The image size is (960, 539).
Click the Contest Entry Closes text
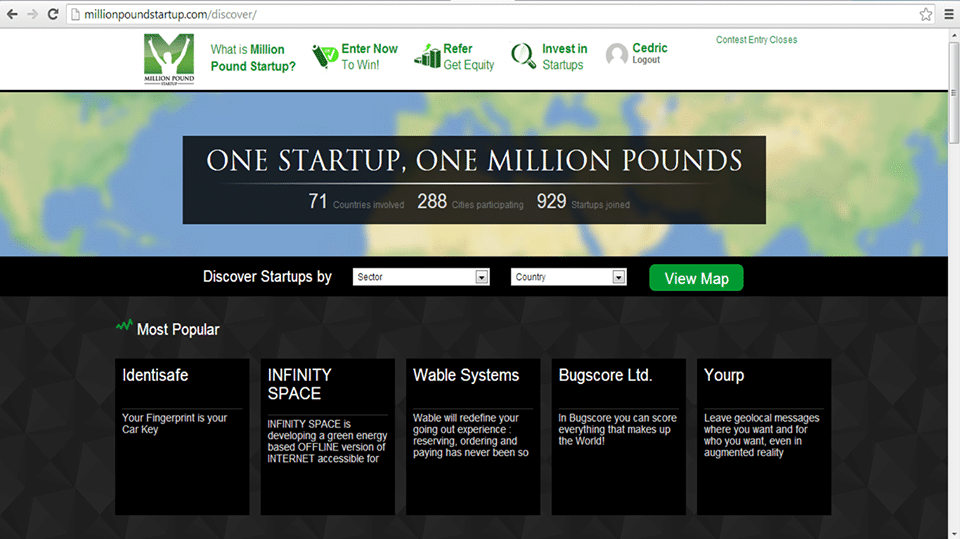[757, 40]
